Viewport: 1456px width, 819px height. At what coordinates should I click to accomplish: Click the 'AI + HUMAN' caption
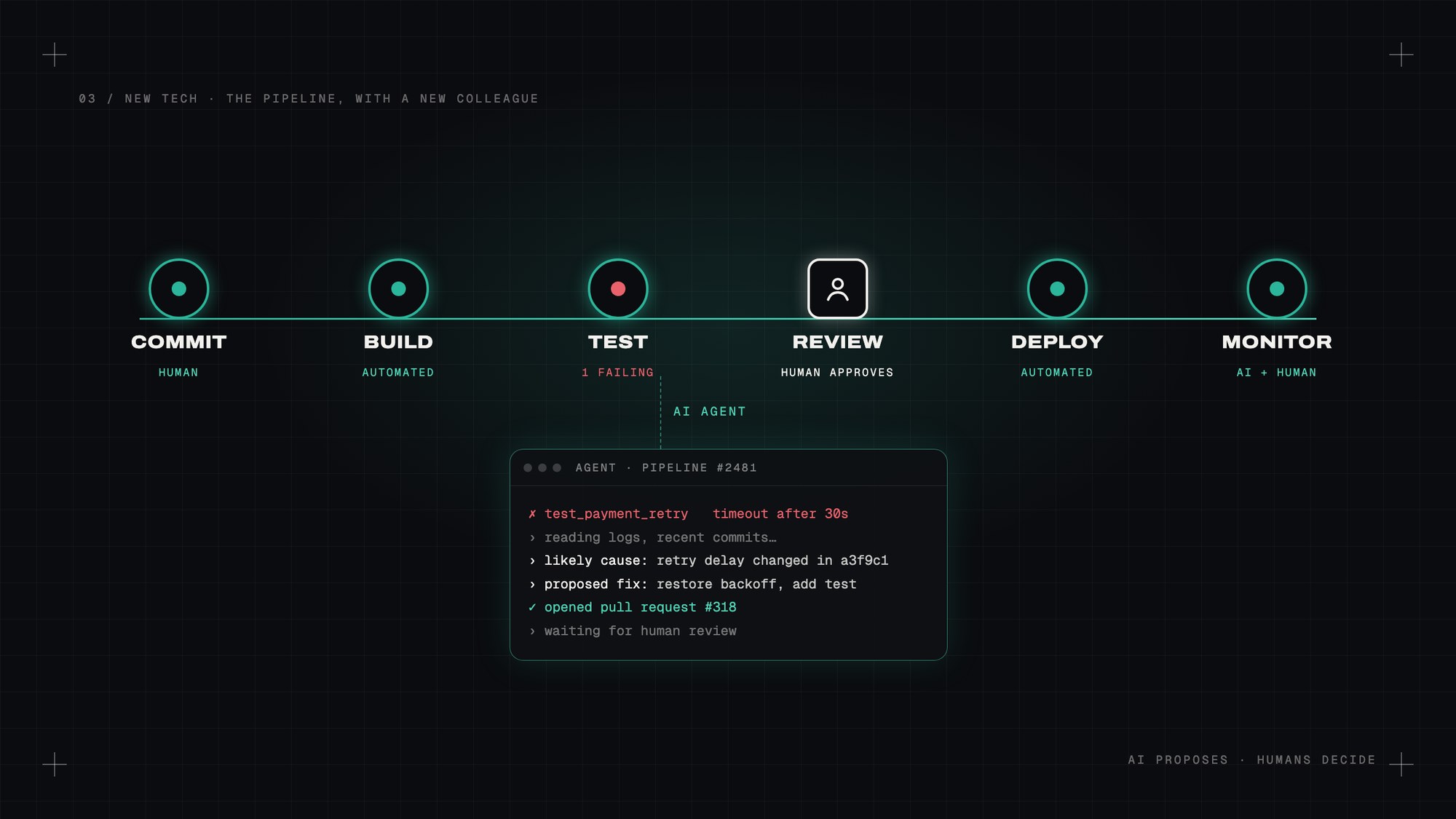(x=1277, y=373)
